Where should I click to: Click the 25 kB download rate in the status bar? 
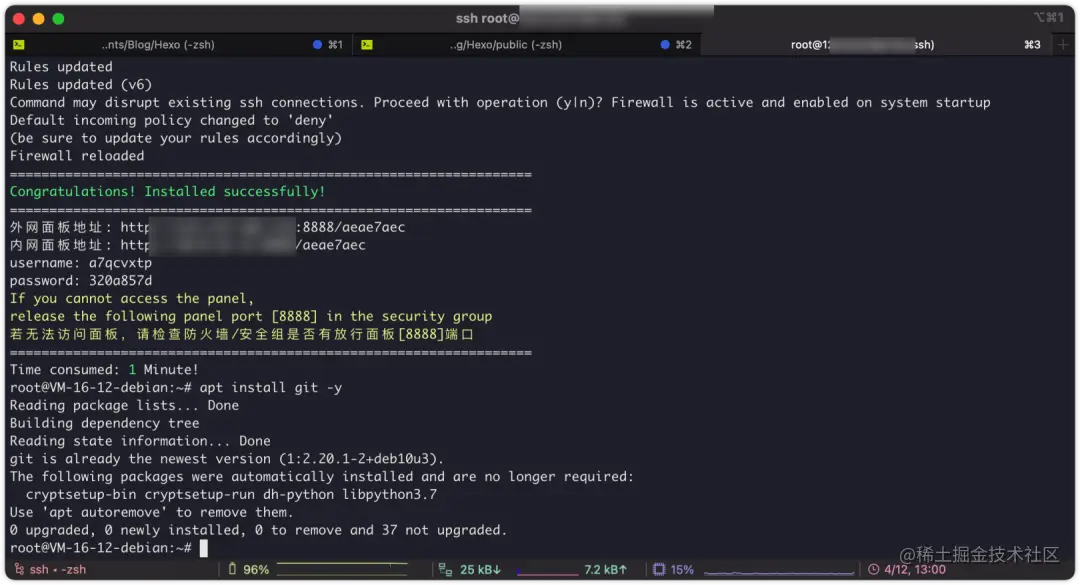coord(480,569)
